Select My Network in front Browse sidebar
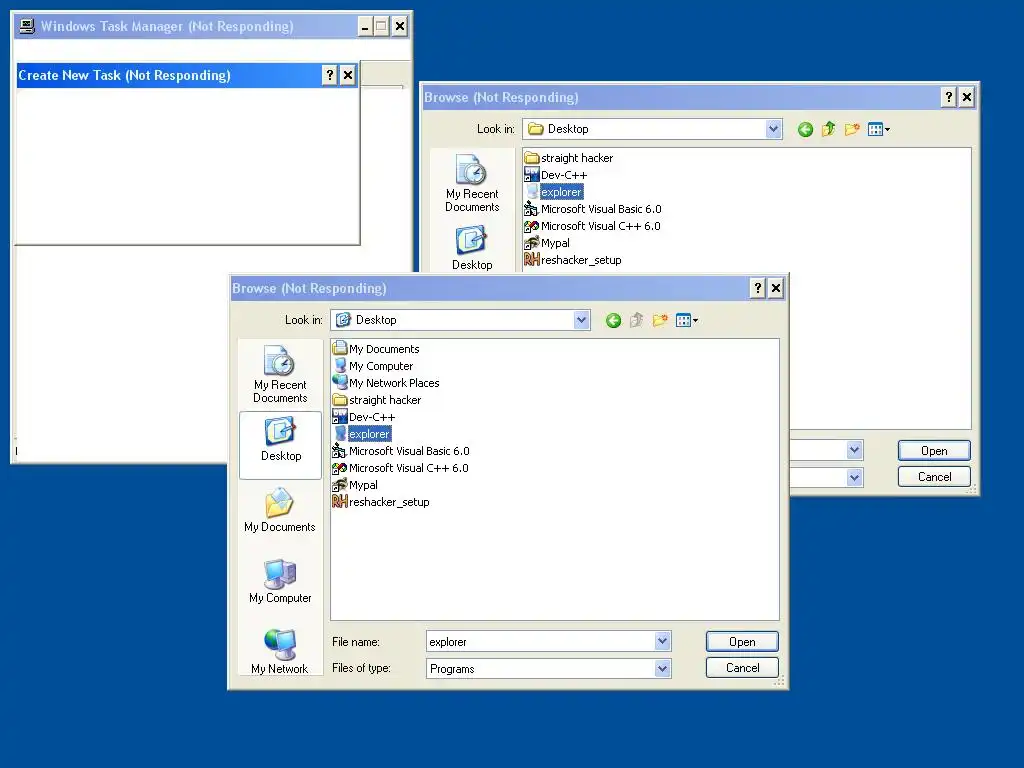Image resolution: width=1024 pixels, height=768 pixels. (x=280, y=651)
